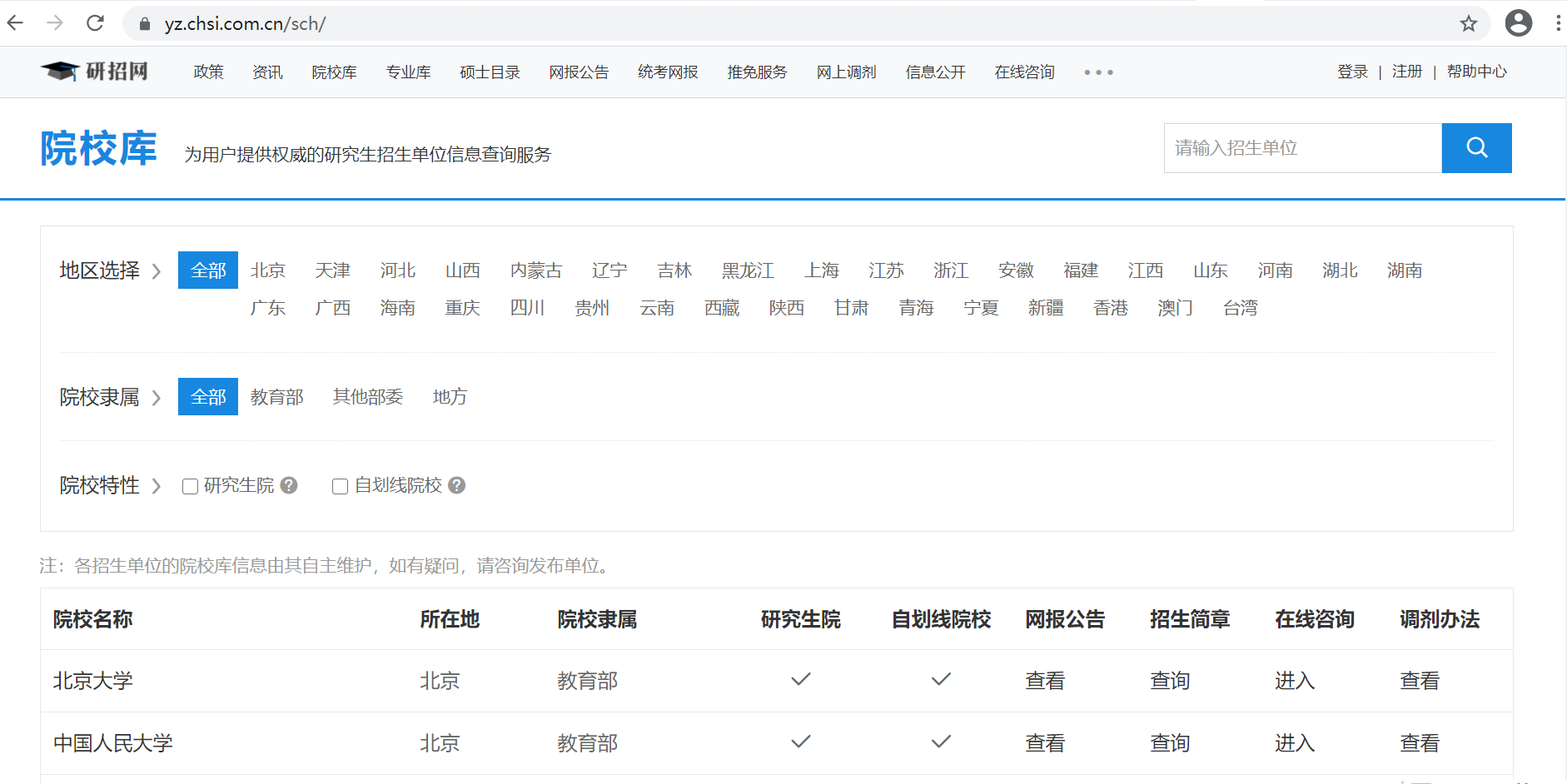Open the 硕士目录 nav item
Image resolution: width=1567 pixels, height=784 pixels.
[x=490, y=72]
